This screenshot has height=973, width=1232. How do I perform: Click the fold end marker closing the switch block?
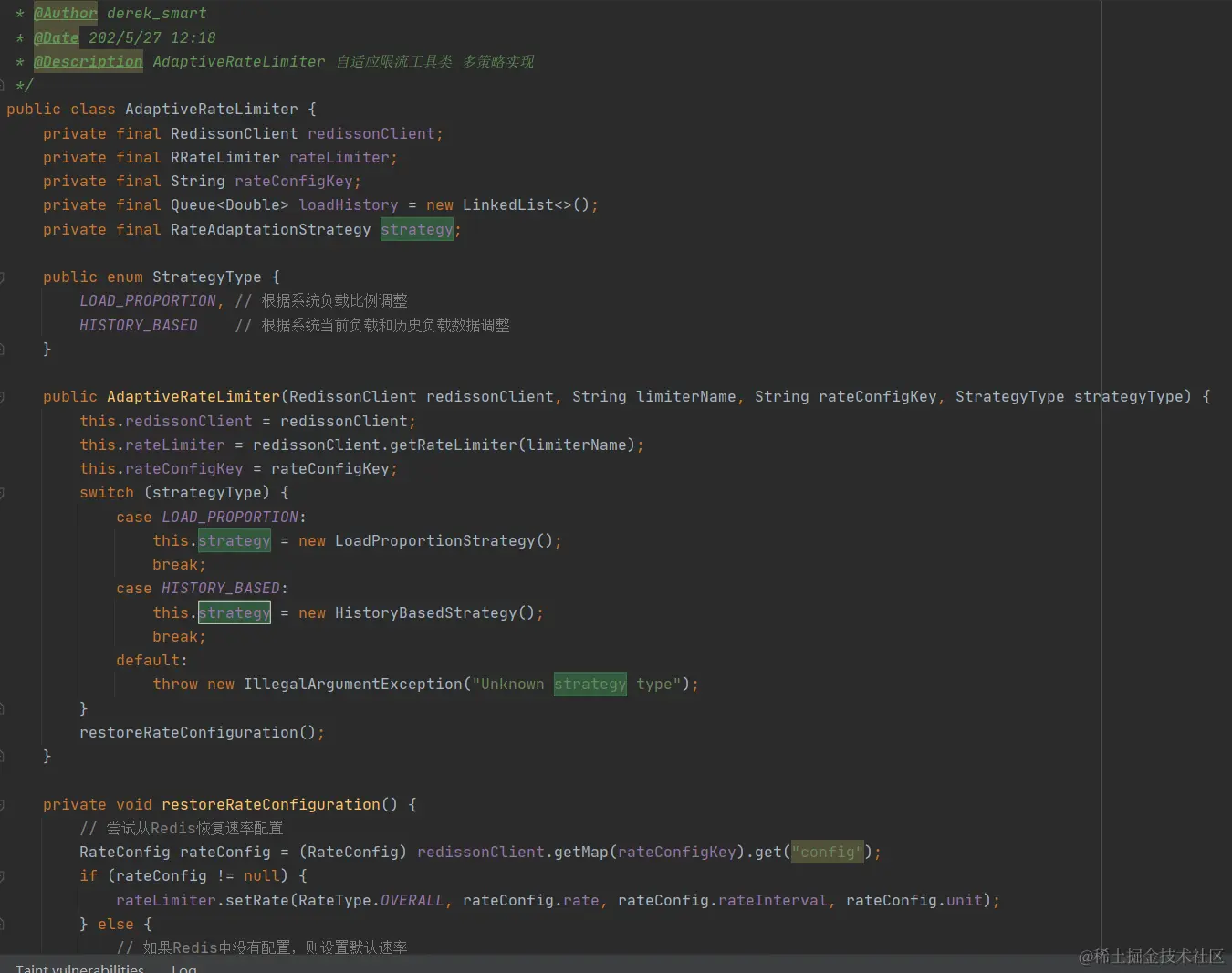[x=2, y=708]
